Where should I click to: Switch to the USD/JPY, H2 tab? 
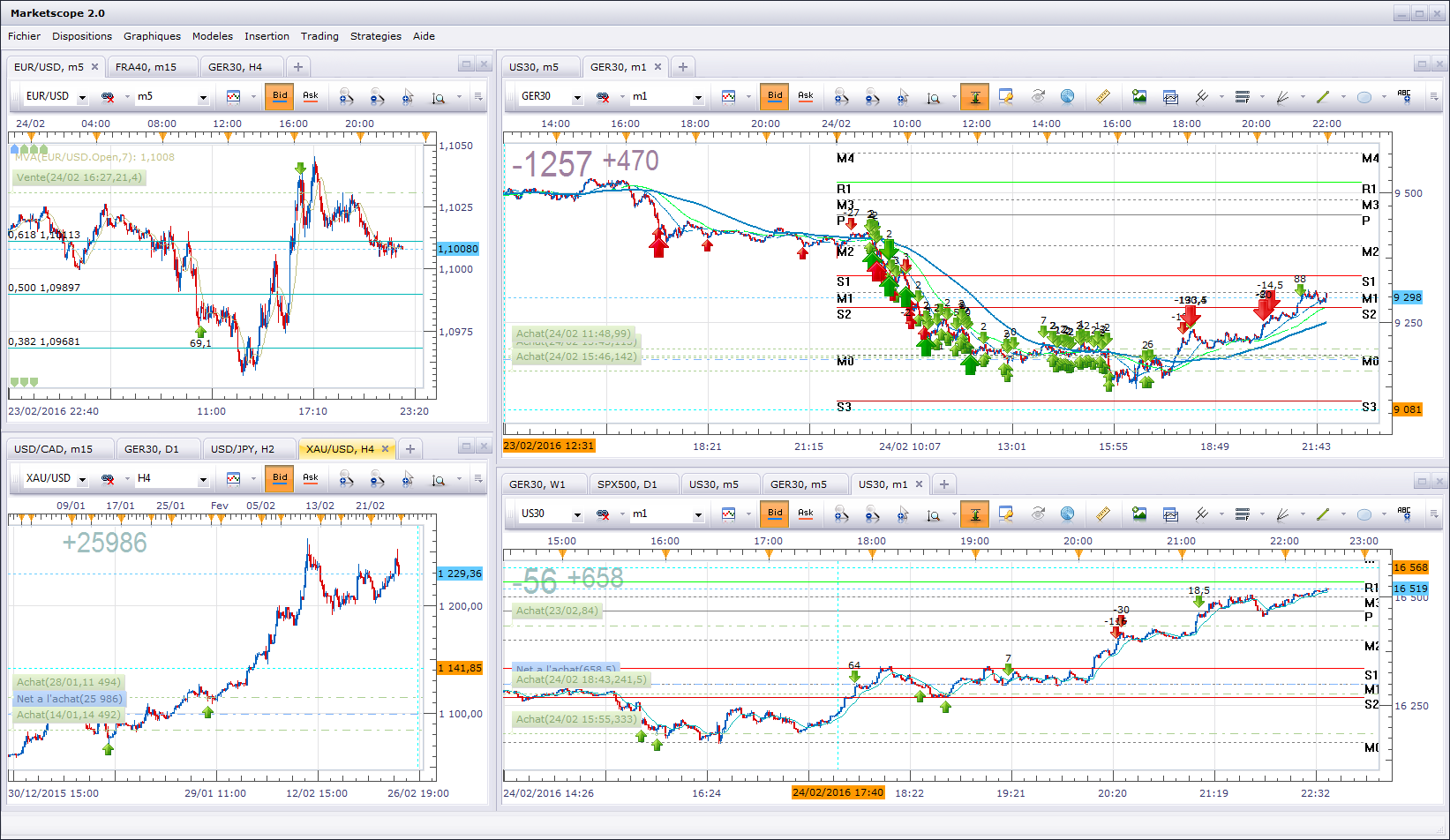click(243, 449)
